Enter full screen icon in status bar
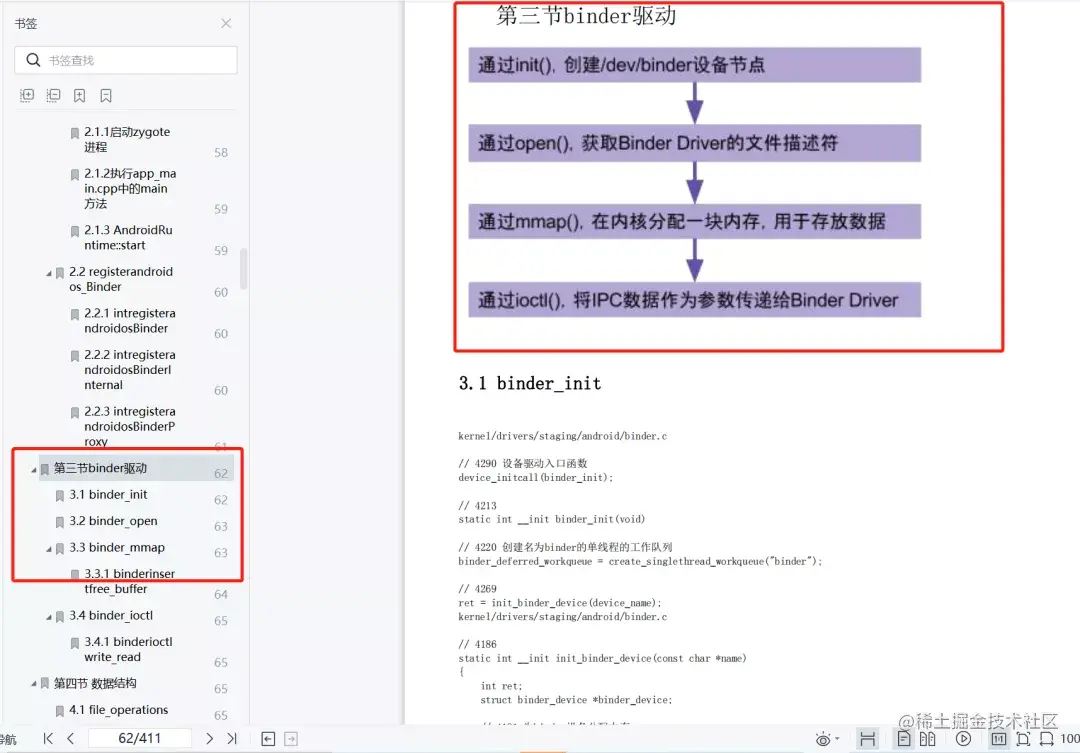 [1047, 739]
